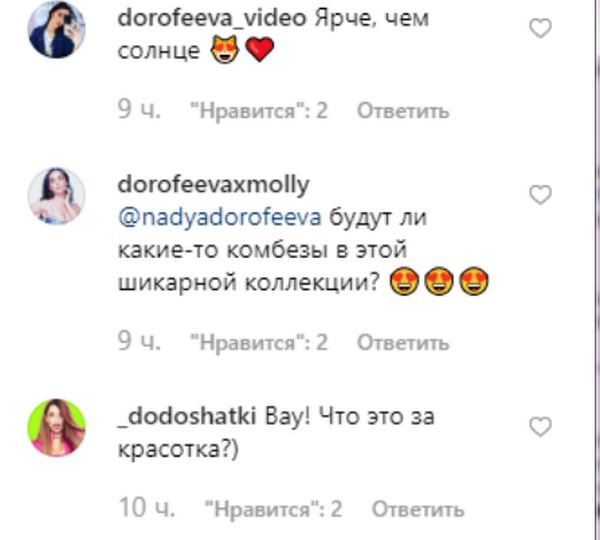Open the '9 ч.' timestamp under dorofeevaxmolly comment
The height and width of the screenshot is (540, 600).
(x=139, y=341)
